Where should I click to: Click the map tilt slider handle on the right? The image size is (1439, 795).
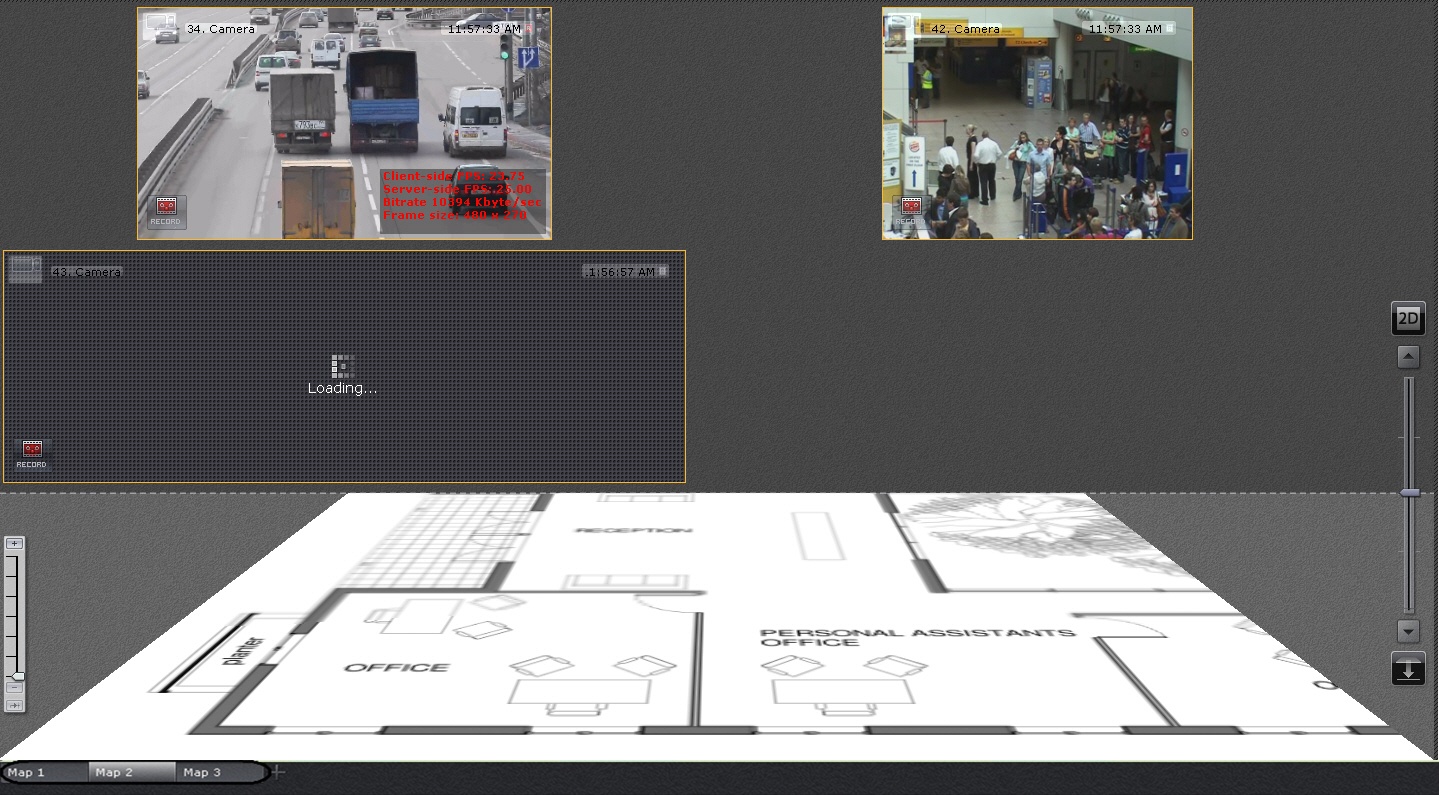[1409, 493]
